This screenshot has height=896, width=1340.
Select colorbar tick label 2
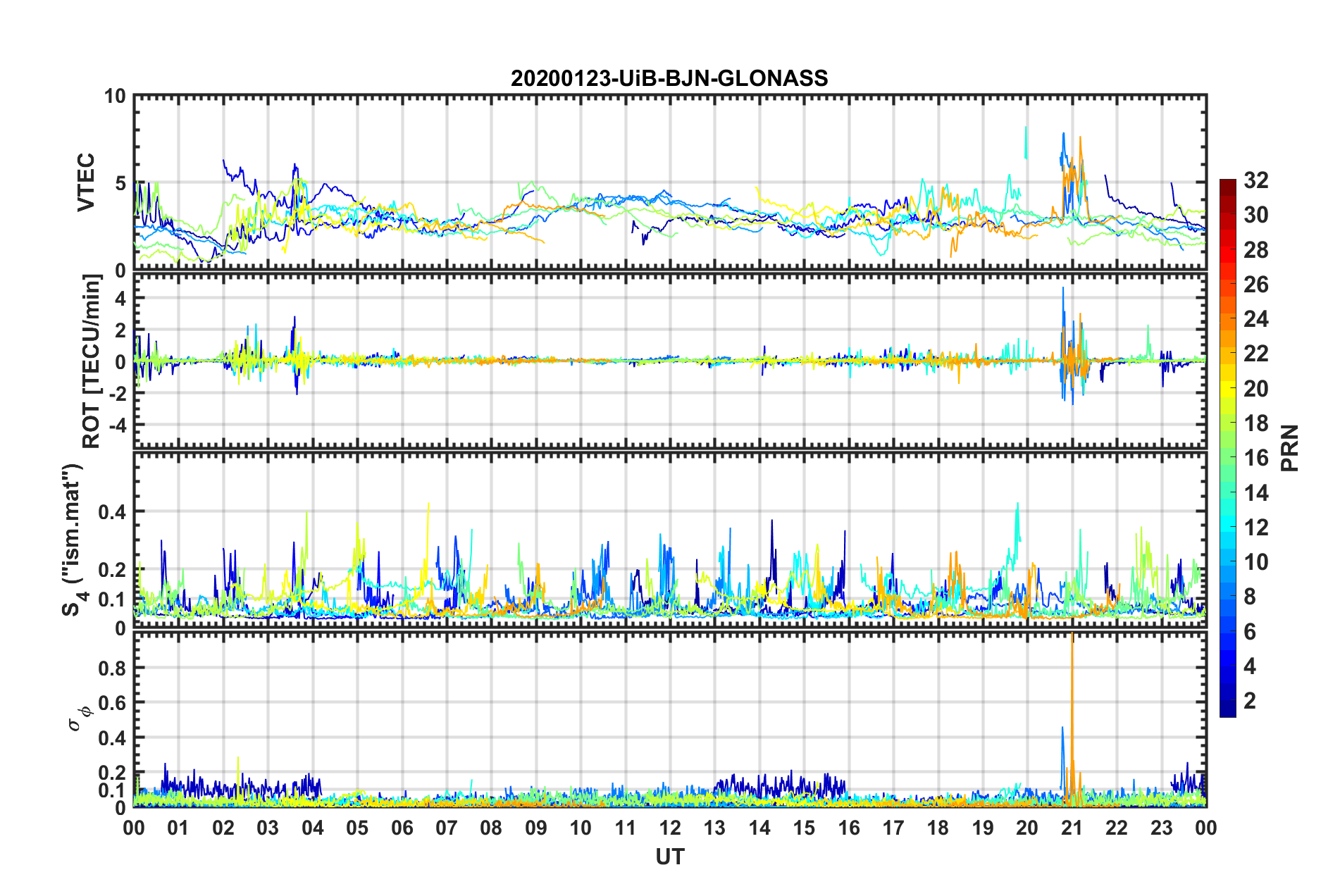coord(1250,701)
